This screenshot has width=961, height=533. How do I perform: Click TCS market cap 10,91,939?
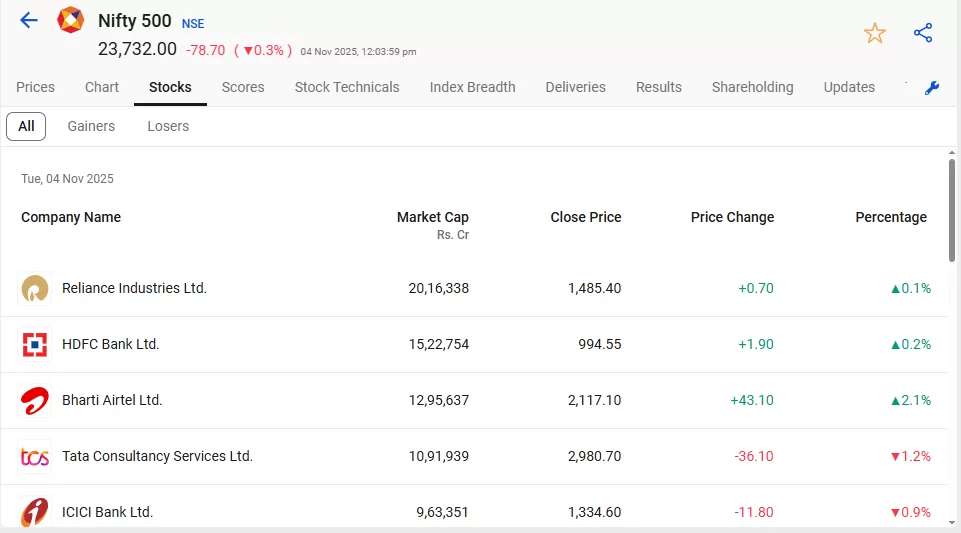pos(439,456)
